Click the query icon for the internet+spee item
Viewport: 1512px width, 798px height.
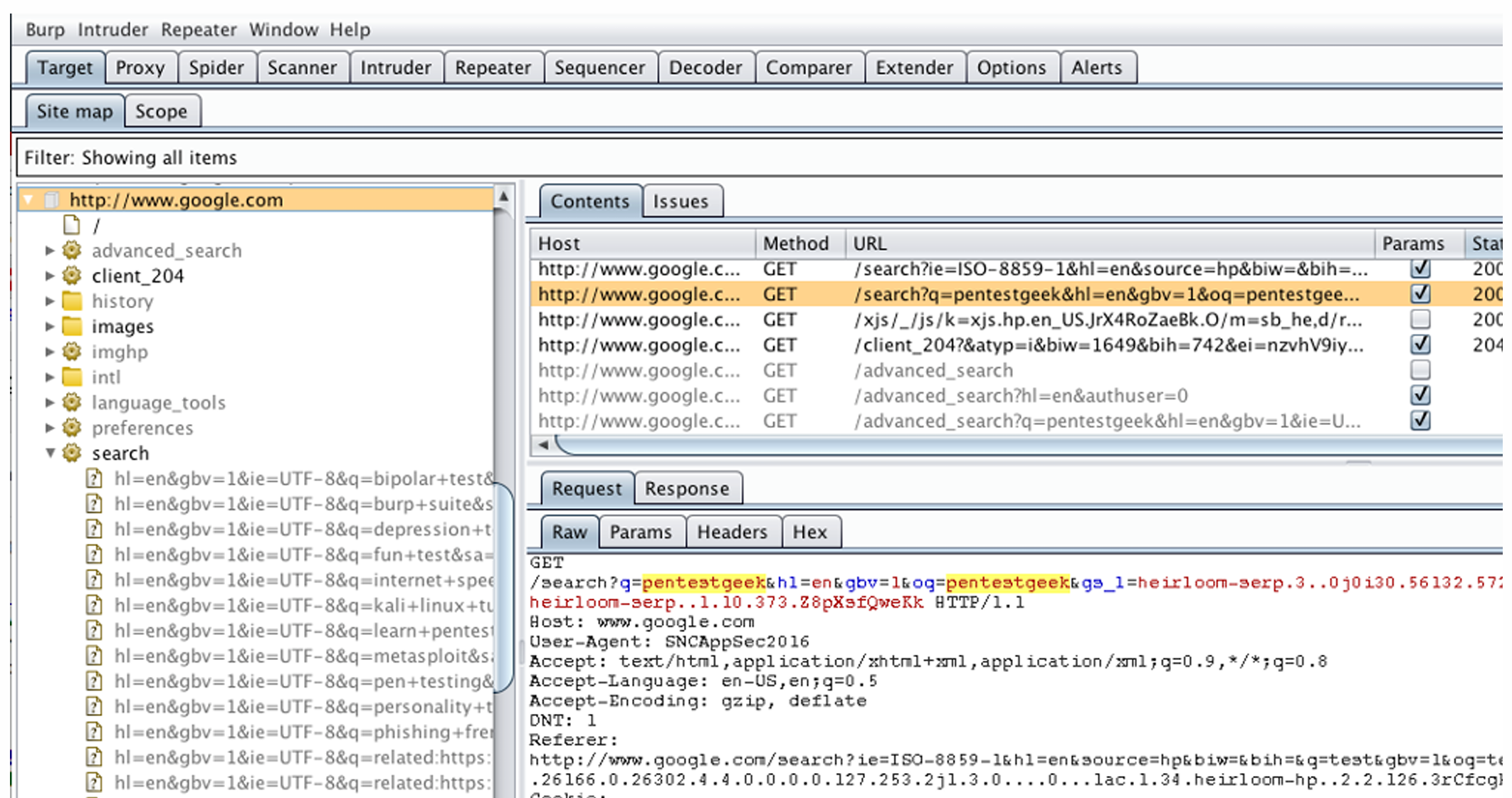94,580
